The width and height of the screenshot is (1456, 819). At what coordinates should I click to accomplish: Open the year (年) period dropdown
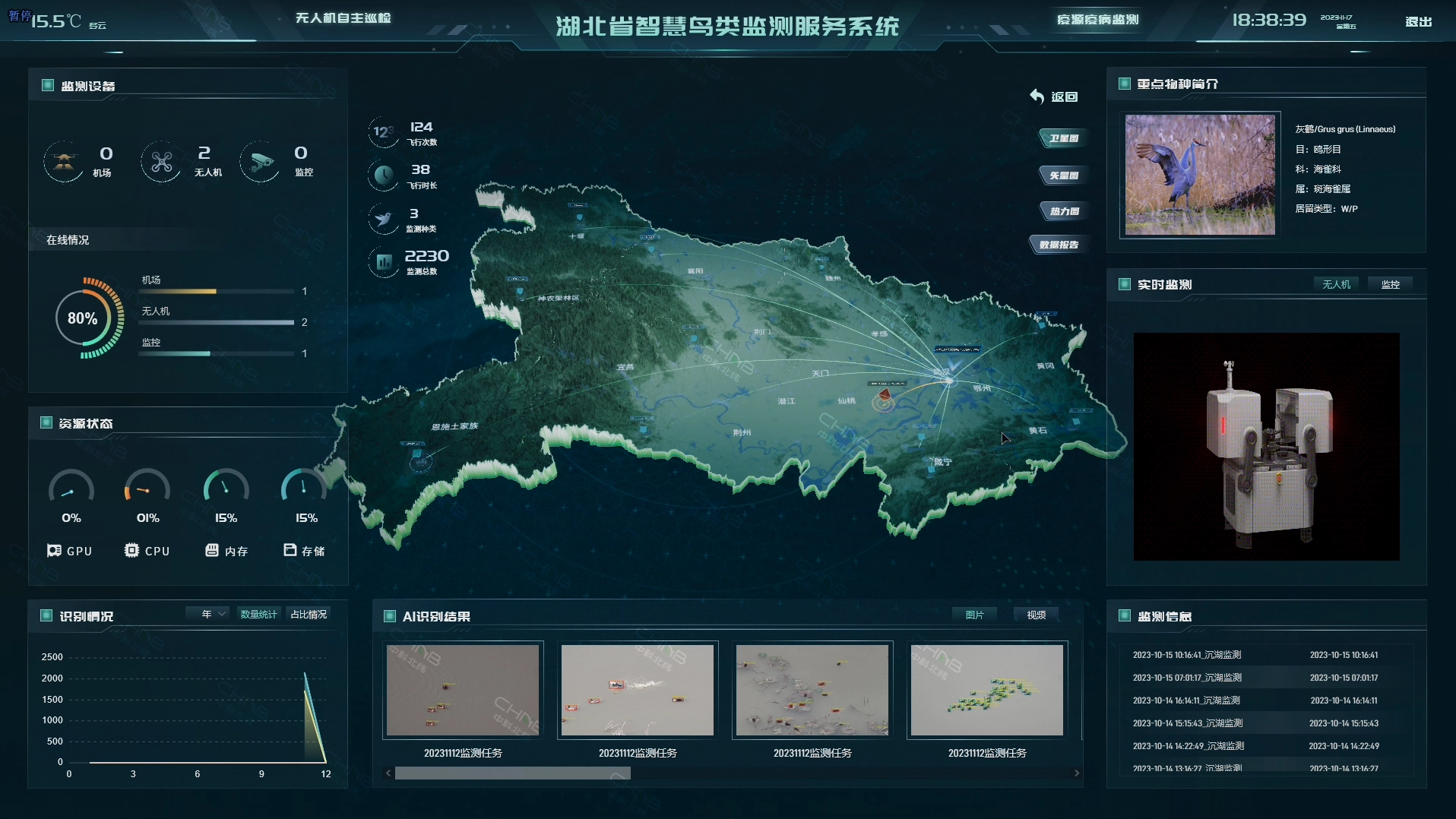[214, 614]
